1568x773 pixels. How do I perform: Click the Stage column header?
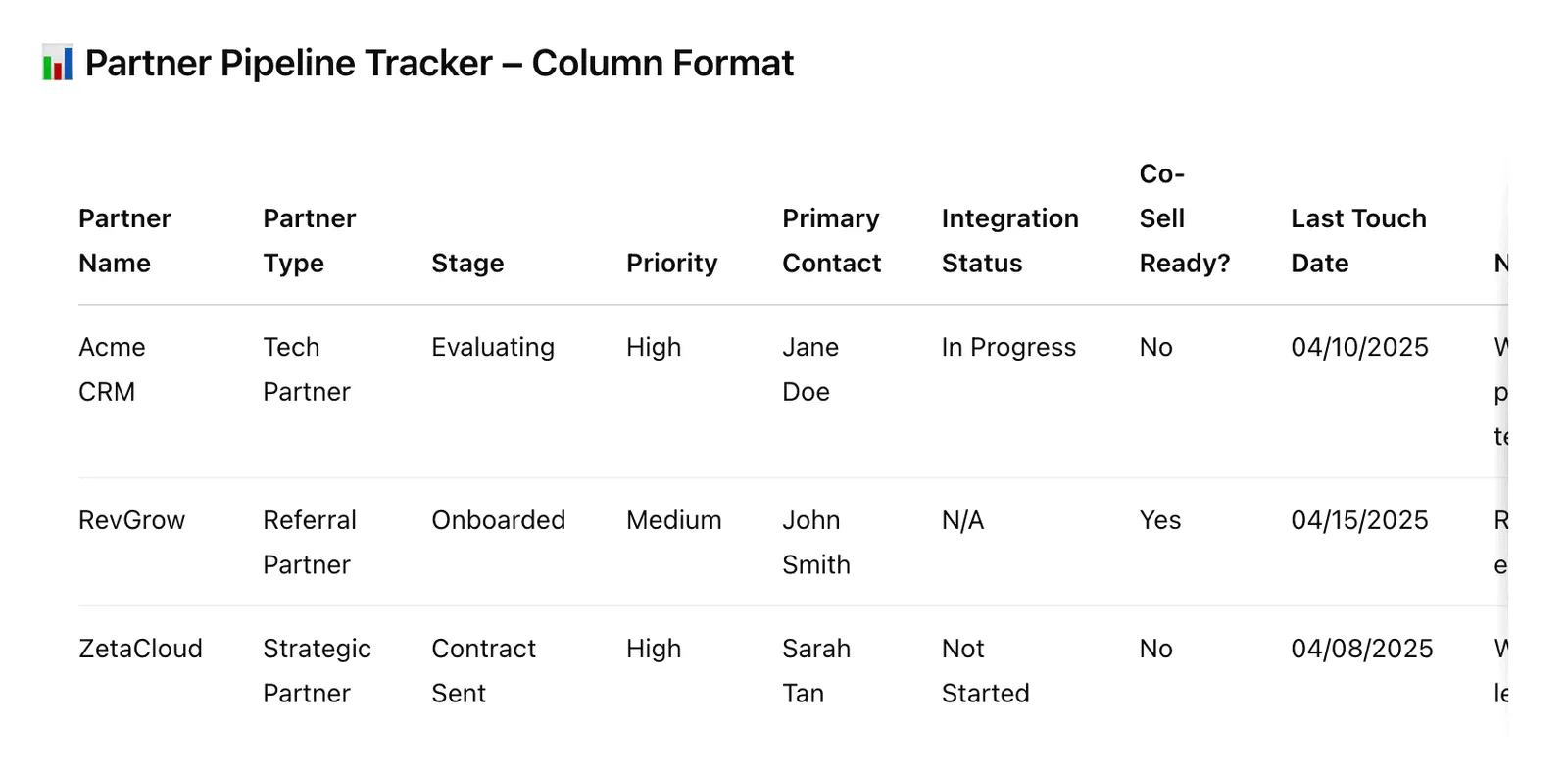click(x=467, y=264)
